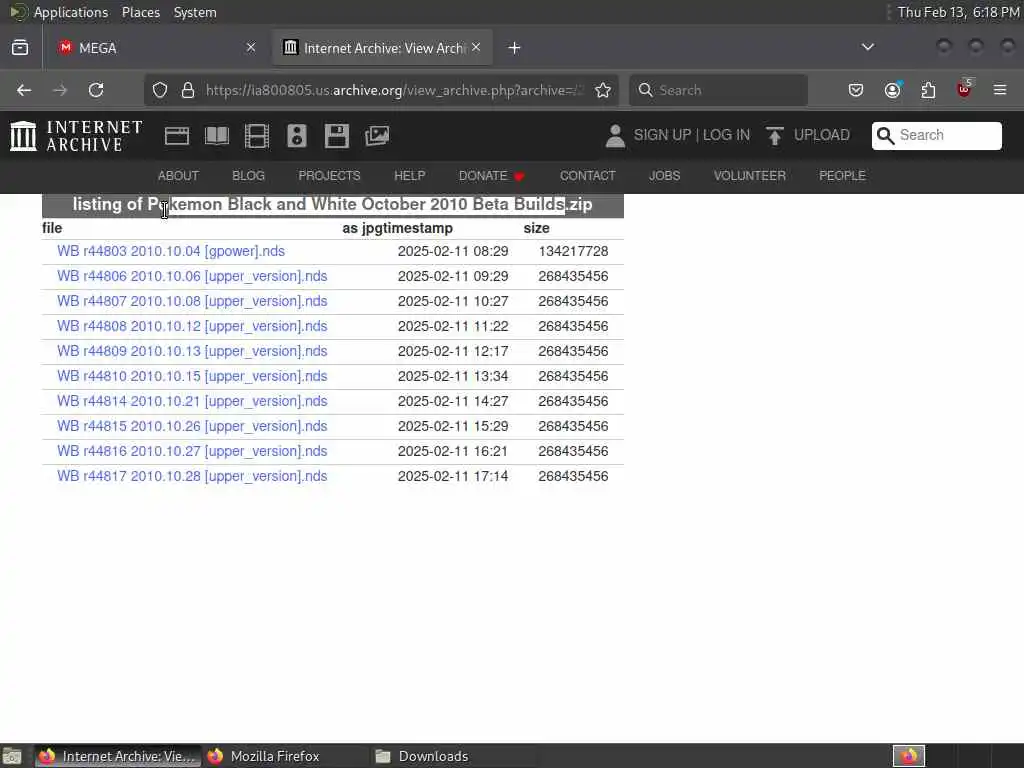Click the site security padlock icon
The image size is (1024, 768).
click(188, 90)
